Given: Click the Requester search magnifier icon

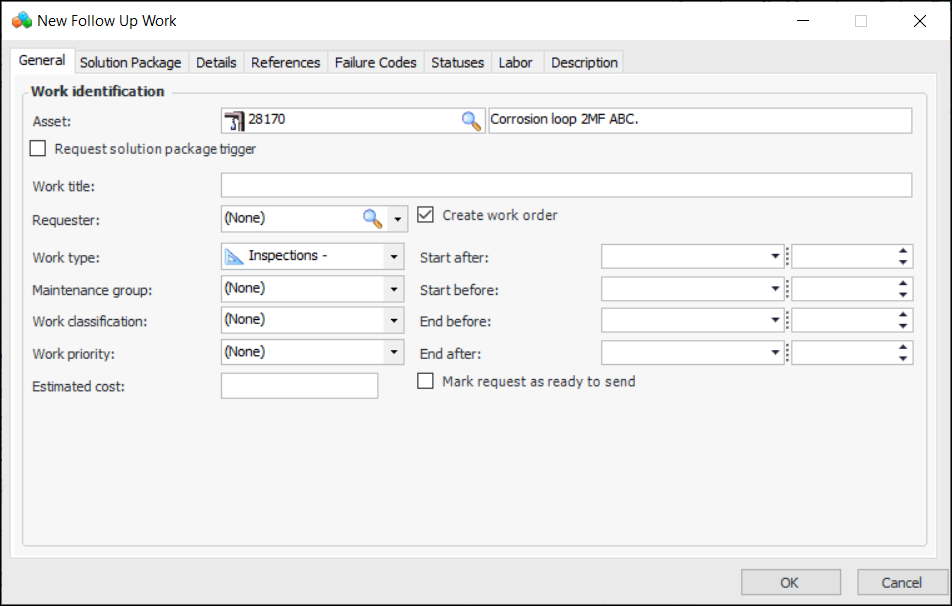Looking at the screenshot, I should pos(372,218).
